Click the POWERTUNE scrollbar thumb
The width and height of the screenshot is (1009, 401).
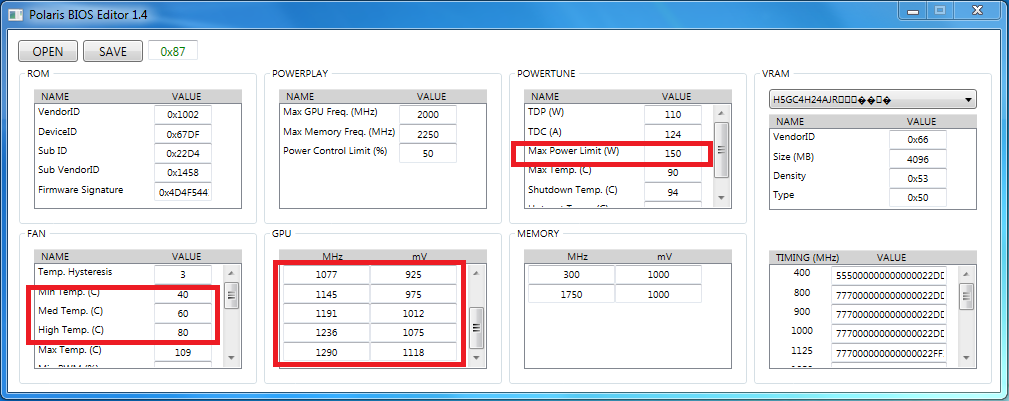721,150
